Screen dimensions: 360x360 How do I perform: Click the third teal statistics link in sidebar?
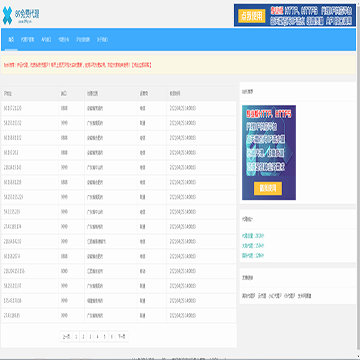tap(253, 256)
